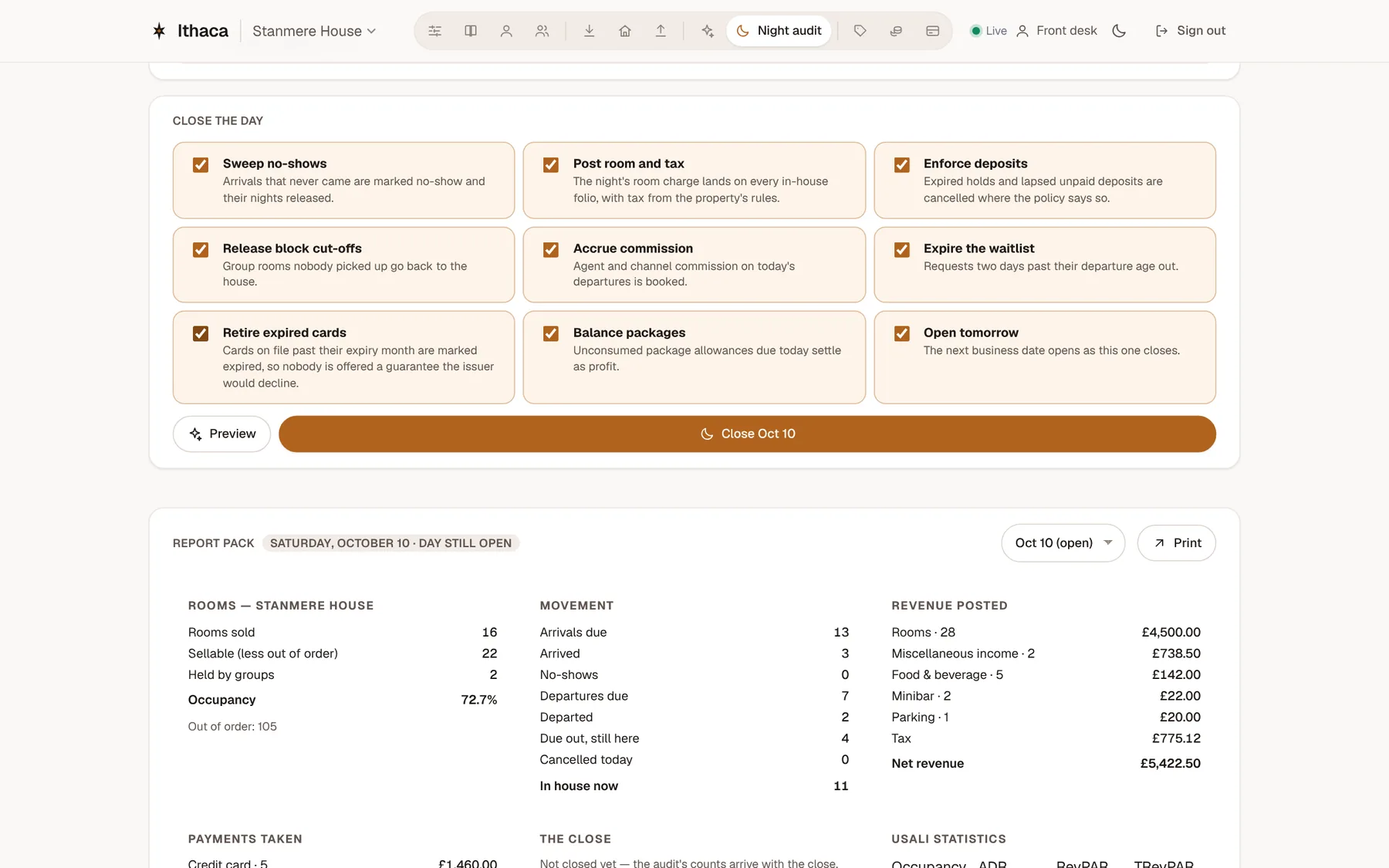Click the 'In house now' row label

coord(579,786)
